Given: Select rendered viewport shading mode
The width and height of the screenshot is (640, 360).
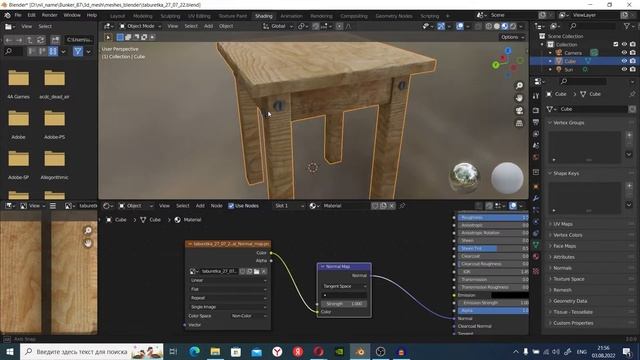Looking at the screenshot, I should 513,26.
